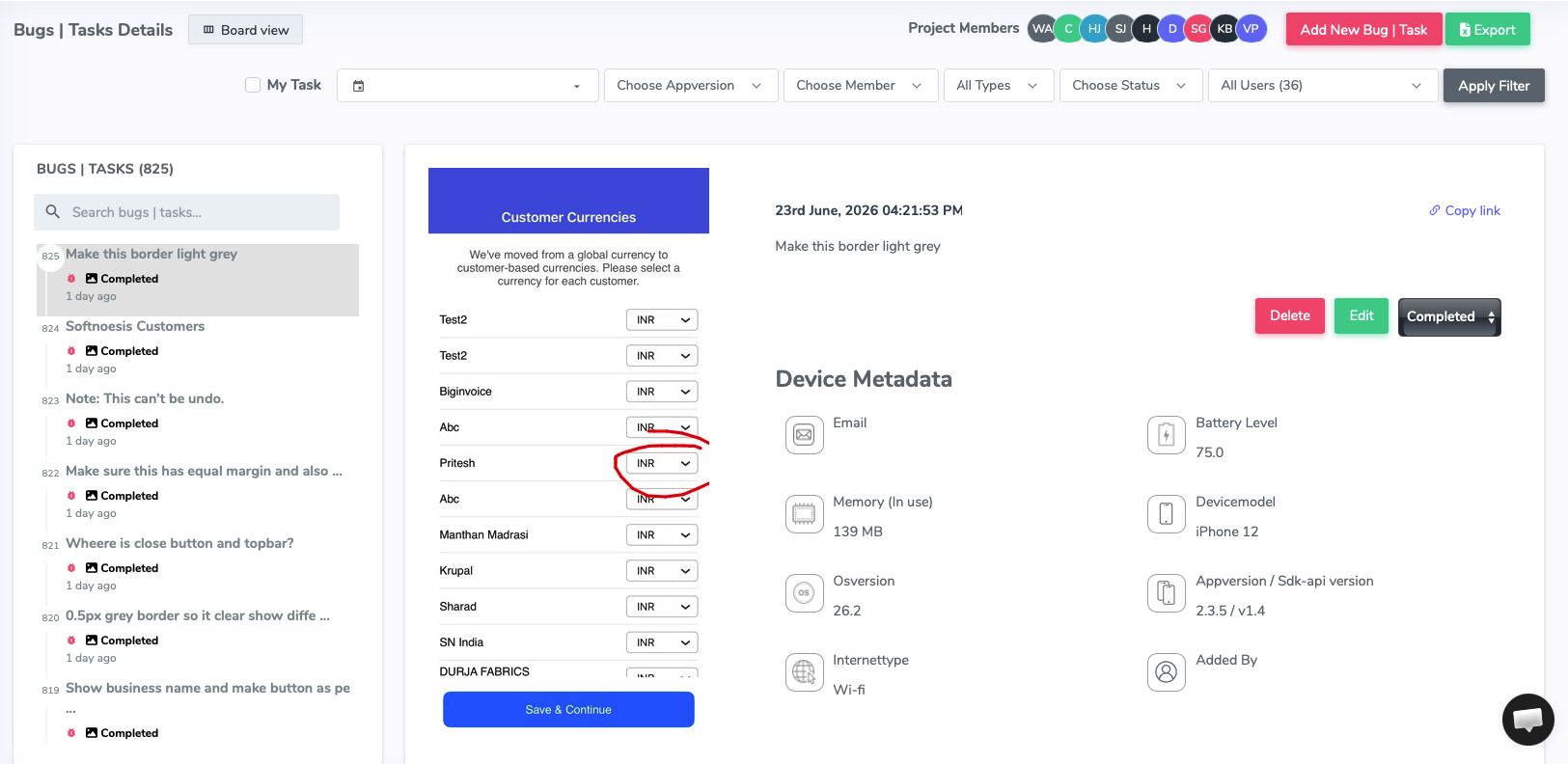Open All Types dropdown
1568x764 pixels.
pyautogui.click(x=999, y=86)
